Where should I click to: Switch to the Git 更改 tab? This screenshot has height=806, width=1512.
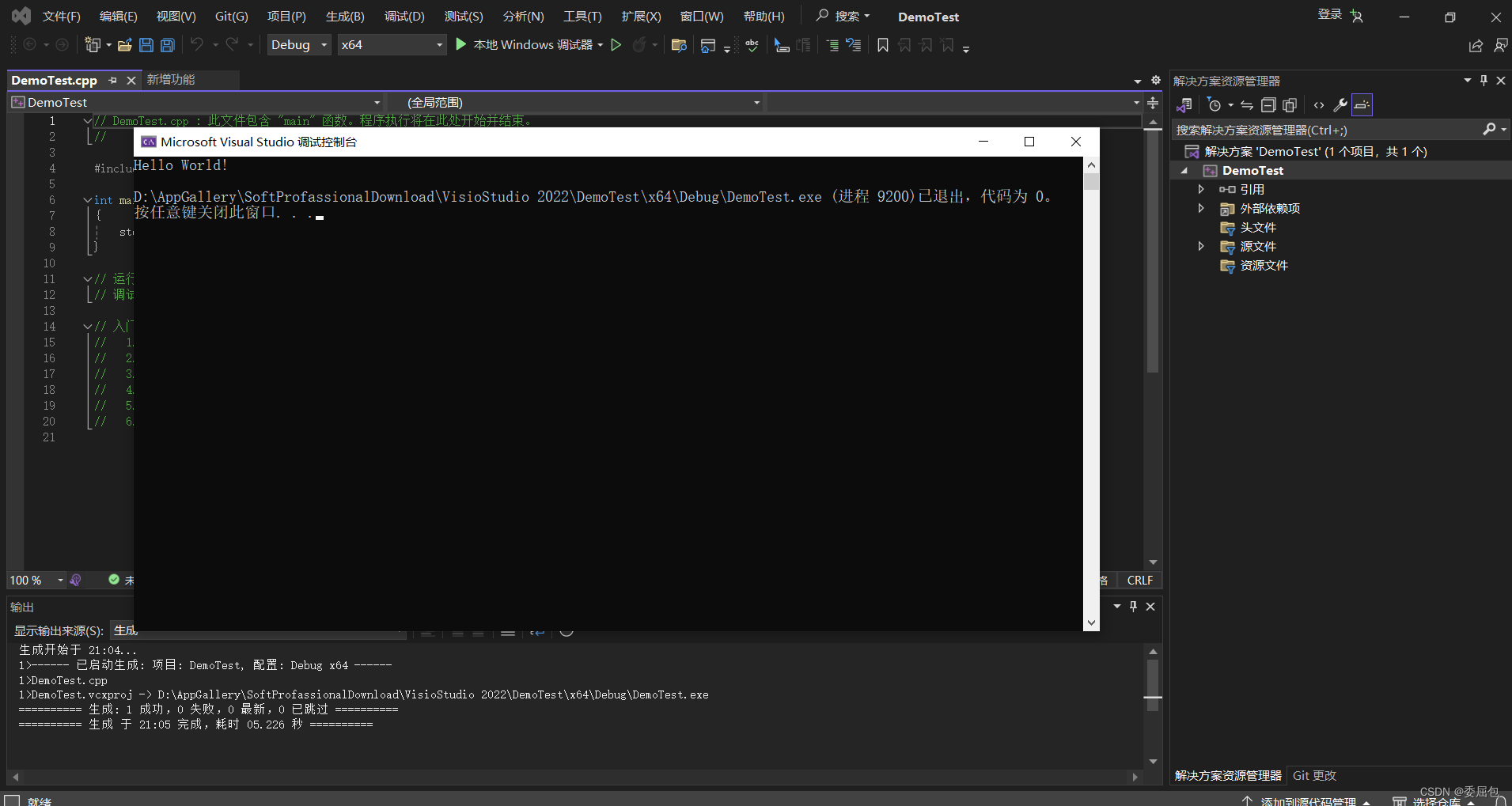[x=1313, y=776]
